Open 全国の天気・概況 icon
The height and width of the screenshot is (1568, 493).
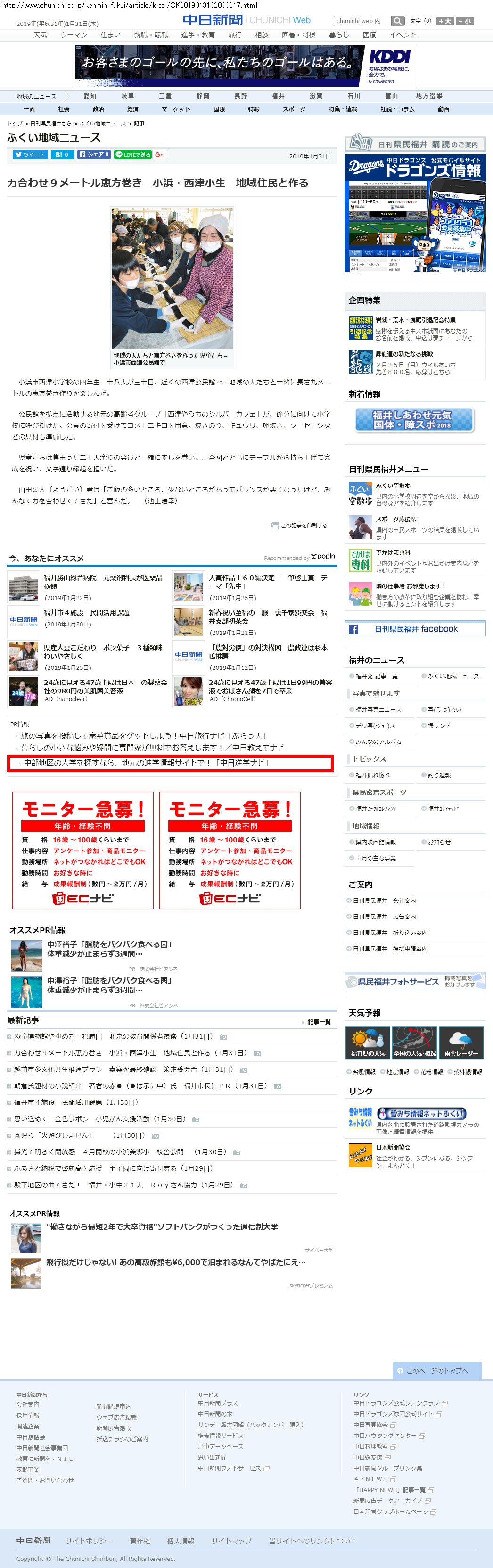(415, 1043)
